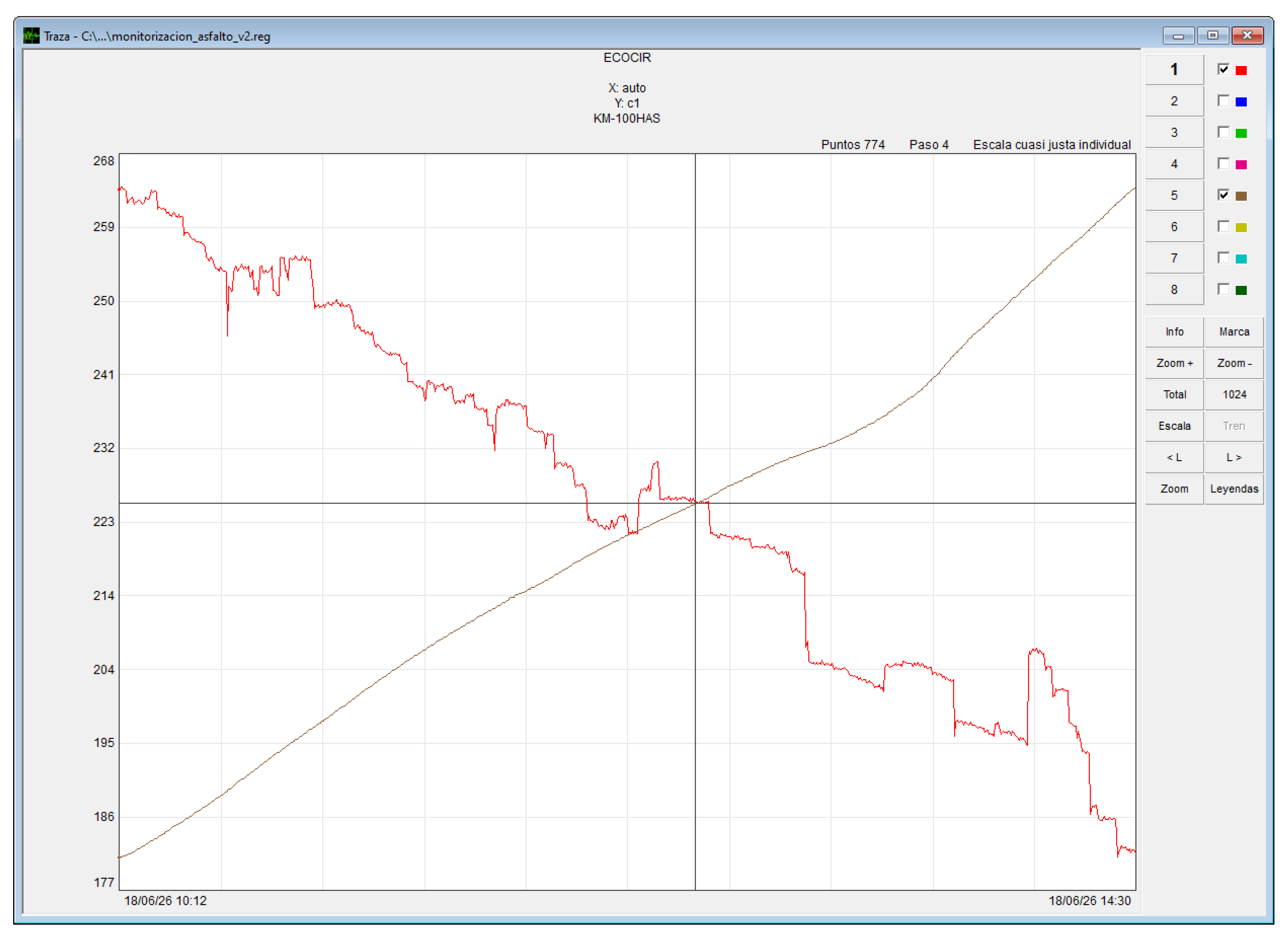Image resolution: width=1288 pixels, height=937 pixels.
Task: Click the 'KM-100HAS' label
Action: tap(627, 118)
